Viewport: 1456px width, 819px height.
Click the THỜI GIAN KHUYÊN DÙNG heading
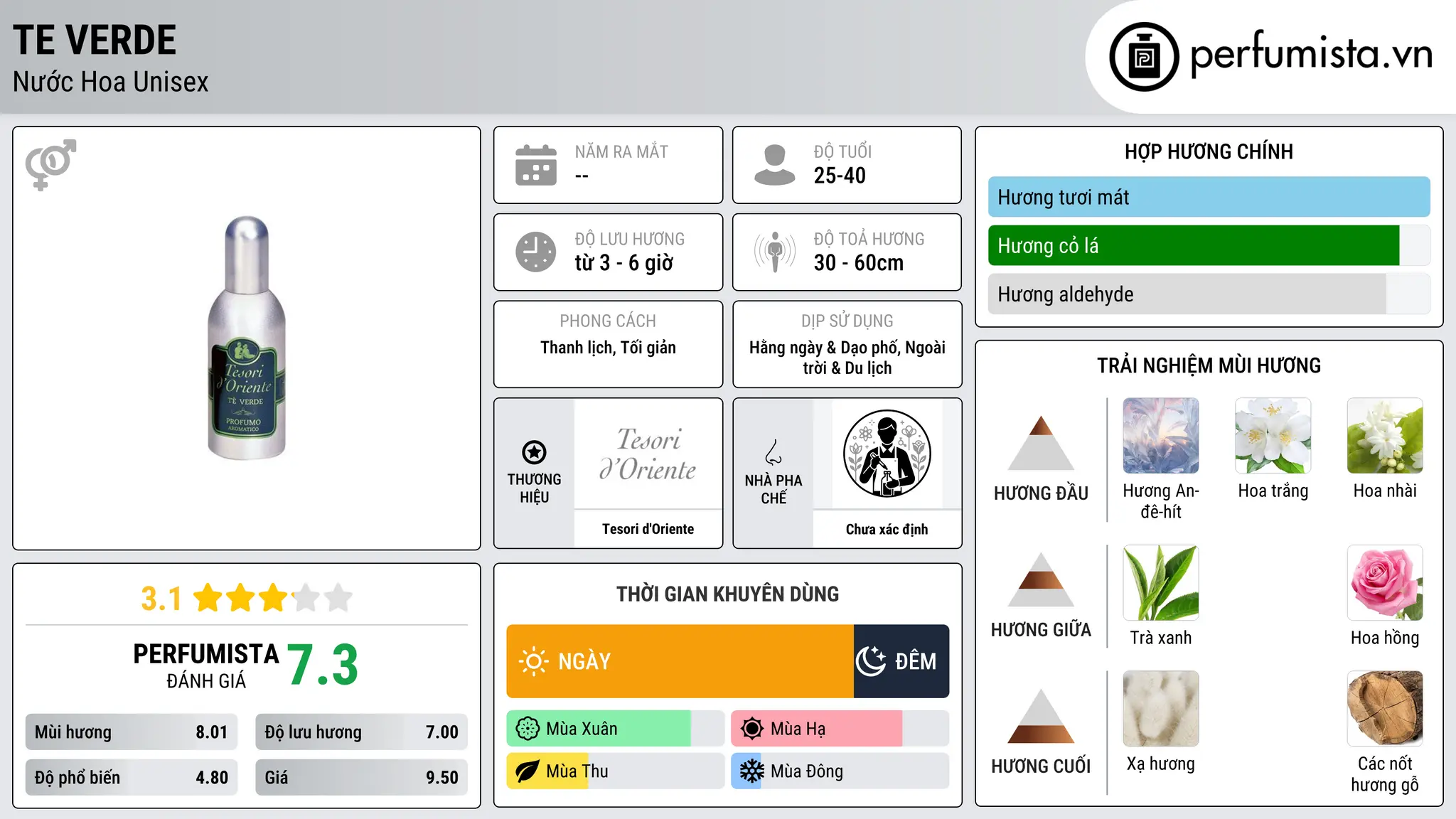coord(727,594)
